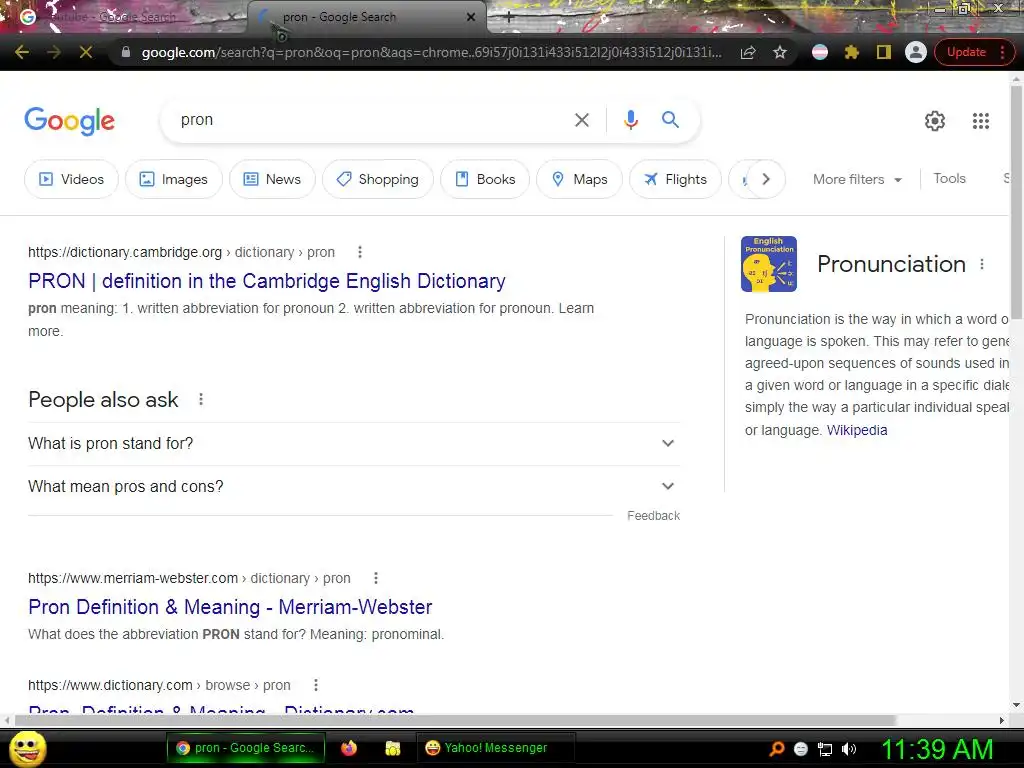Image resolution: width=1024 pixels, height=768 pixels.
Task: Open the yellow folder icon in taskbar
Action: [392, 748]
